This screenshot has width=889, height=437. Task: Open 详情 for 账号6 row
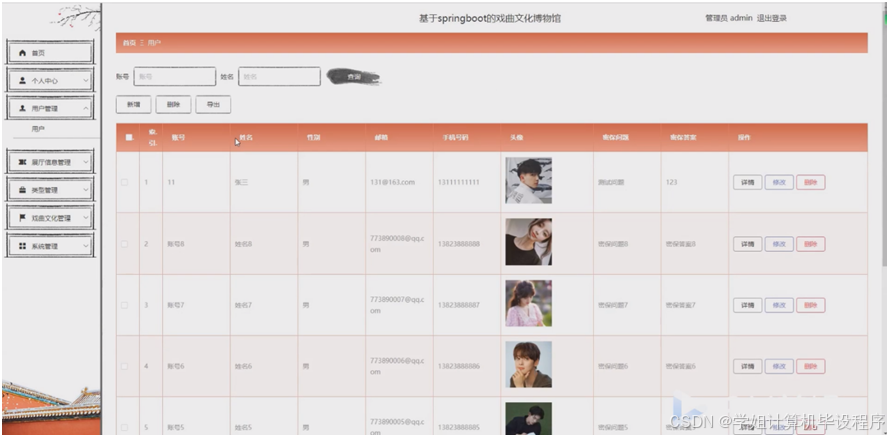747,367
